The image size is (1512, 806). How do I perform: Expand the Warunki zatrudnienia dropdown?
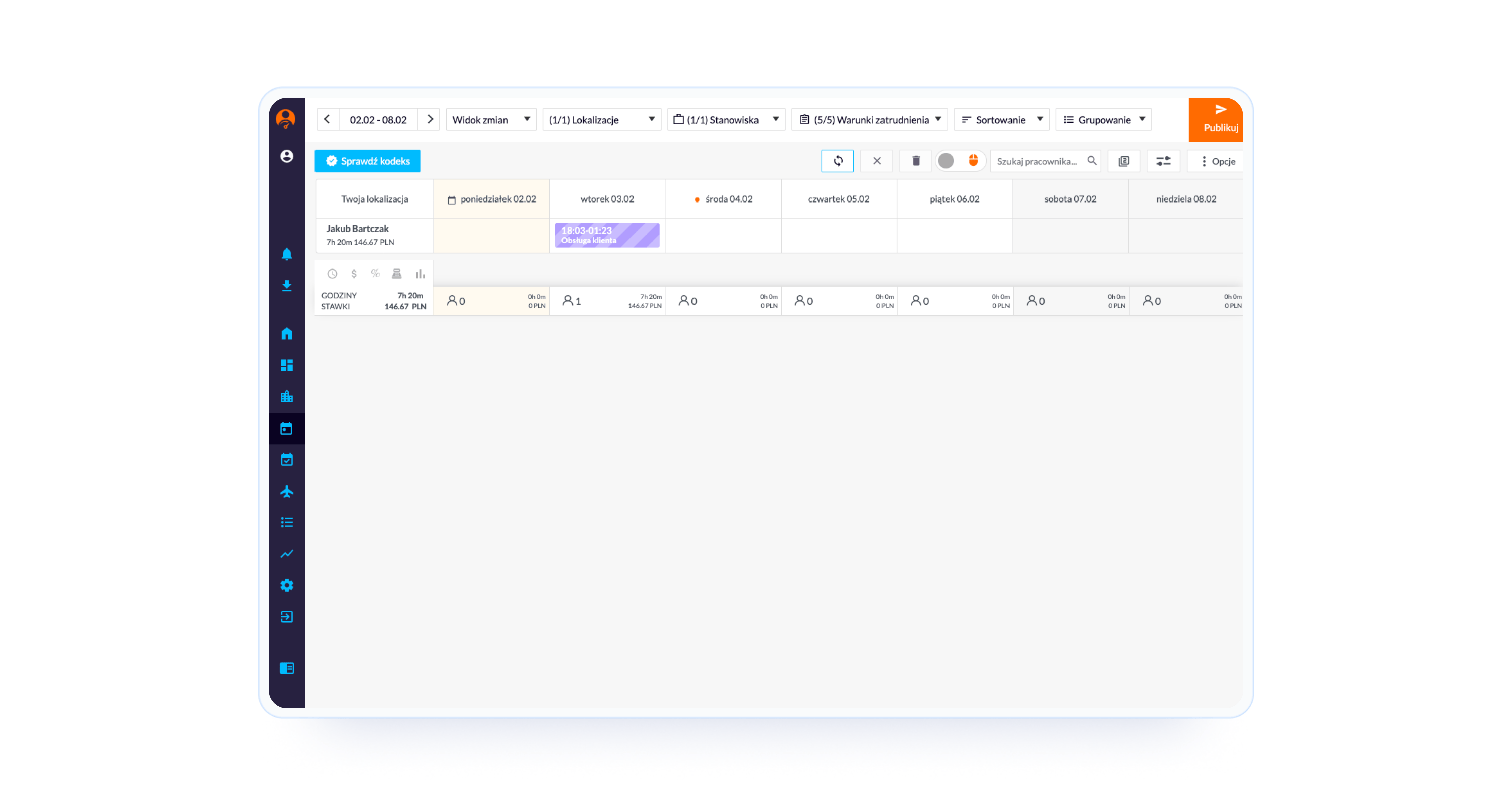[869, 120]
